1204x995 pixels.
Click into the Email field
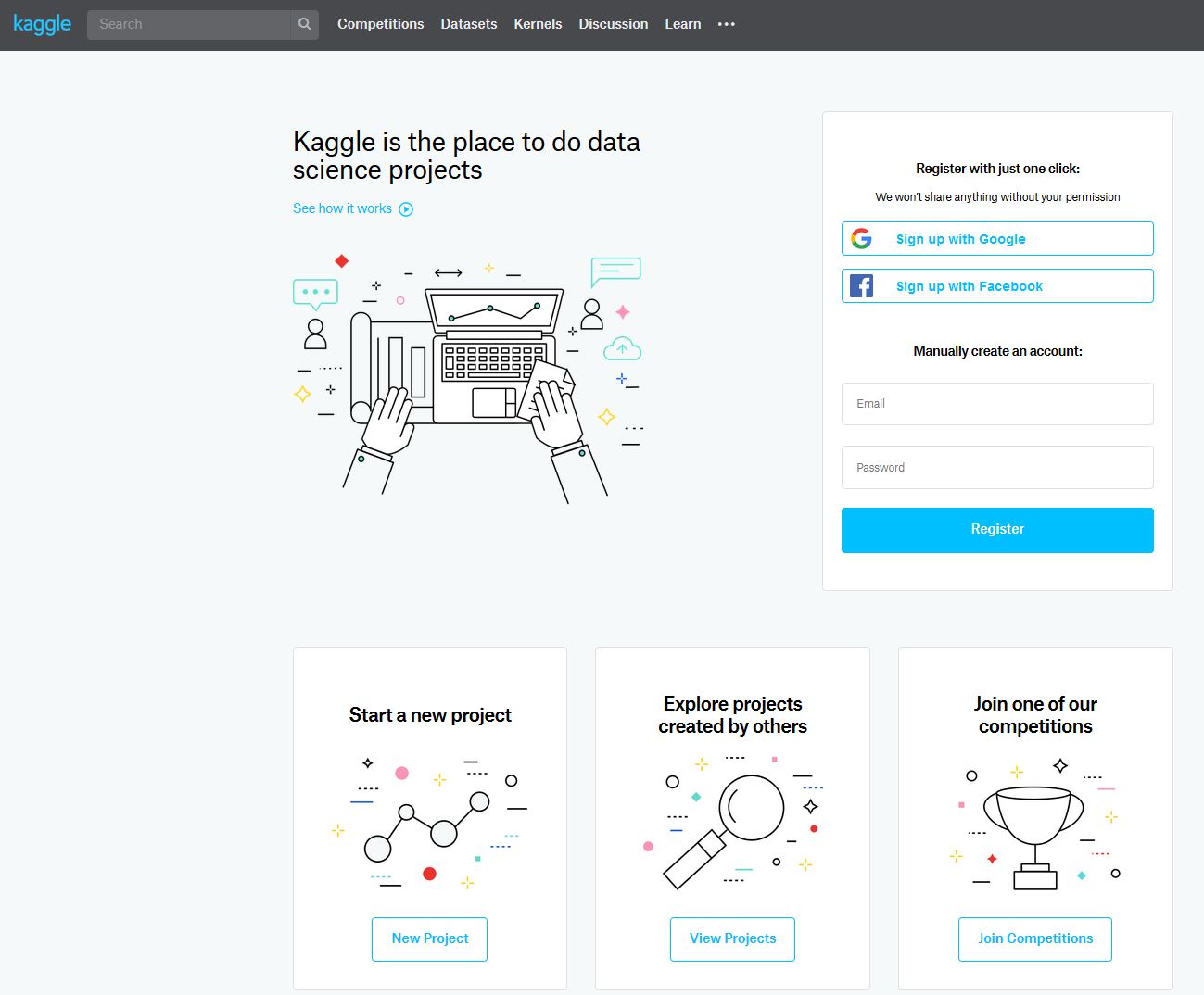[x=997, y=404]
